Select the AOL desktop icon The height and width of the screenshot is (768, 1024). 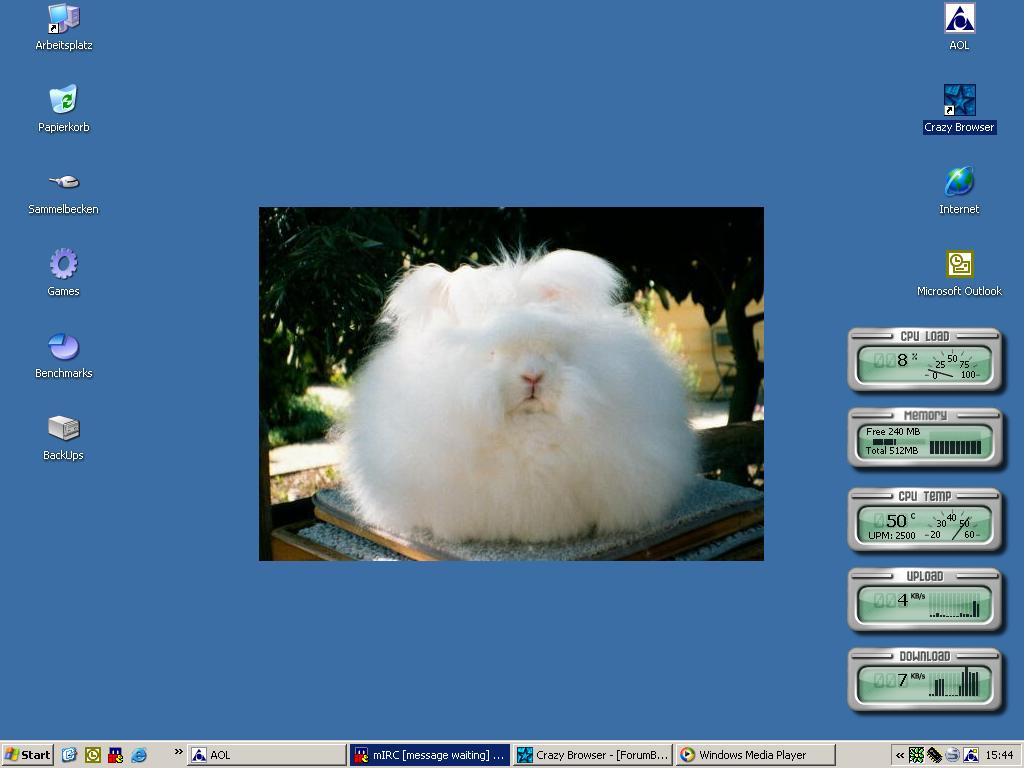[959, 27]
